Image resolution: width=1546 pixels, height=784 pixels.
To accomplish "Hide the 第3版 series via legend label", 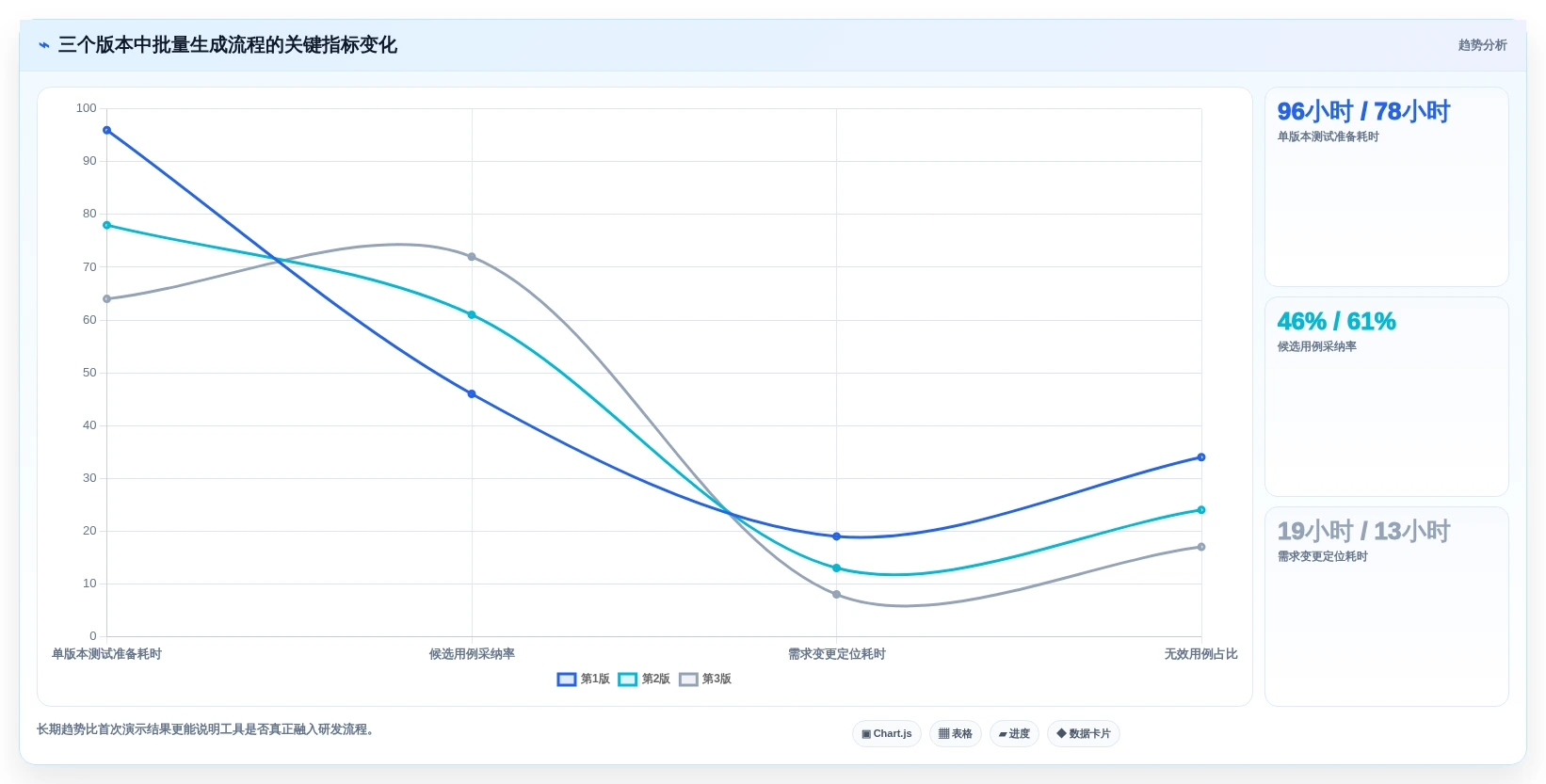I will tap(717, 680).
